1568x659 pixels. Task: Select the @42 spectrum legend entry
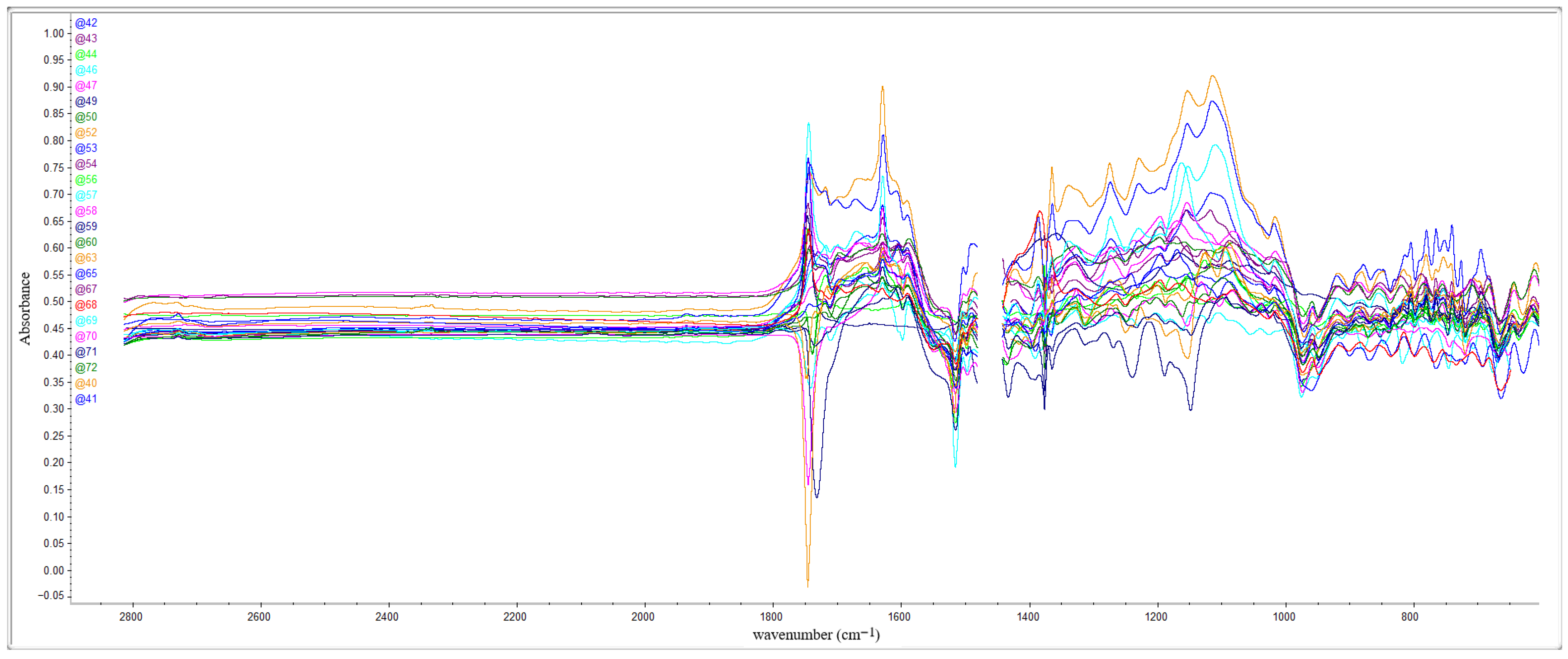[x=86, y=22]
